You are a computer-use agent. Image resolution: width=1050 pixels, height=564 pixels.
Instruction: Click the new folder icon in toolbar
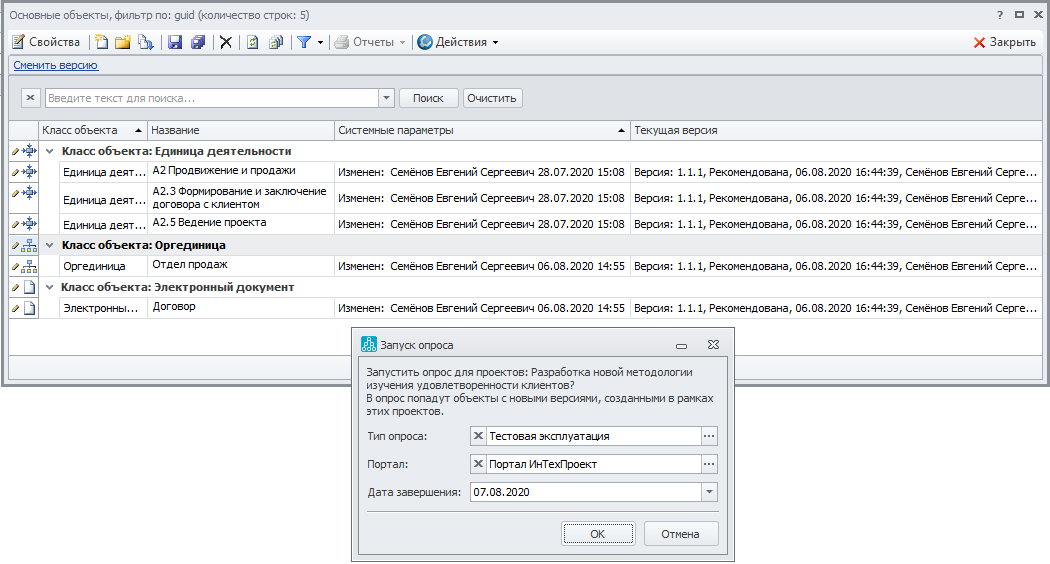123,42
